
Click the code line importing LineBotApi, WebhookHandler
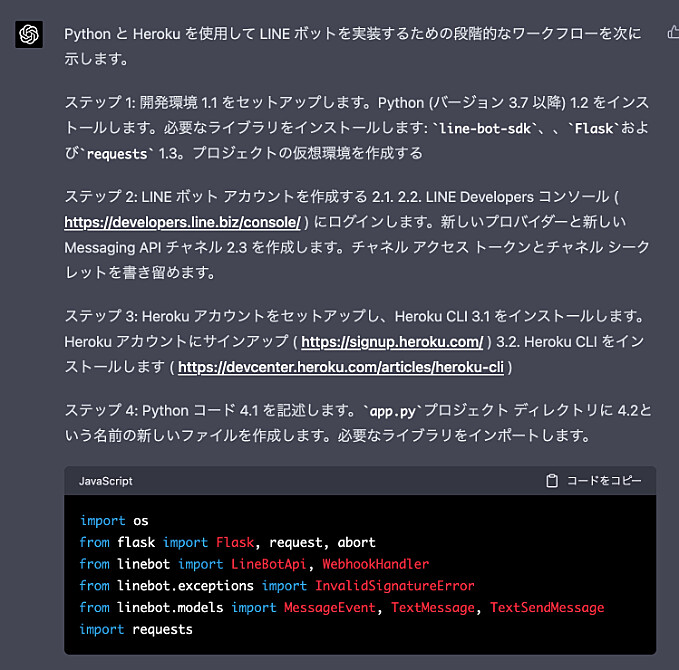(254, 564)
